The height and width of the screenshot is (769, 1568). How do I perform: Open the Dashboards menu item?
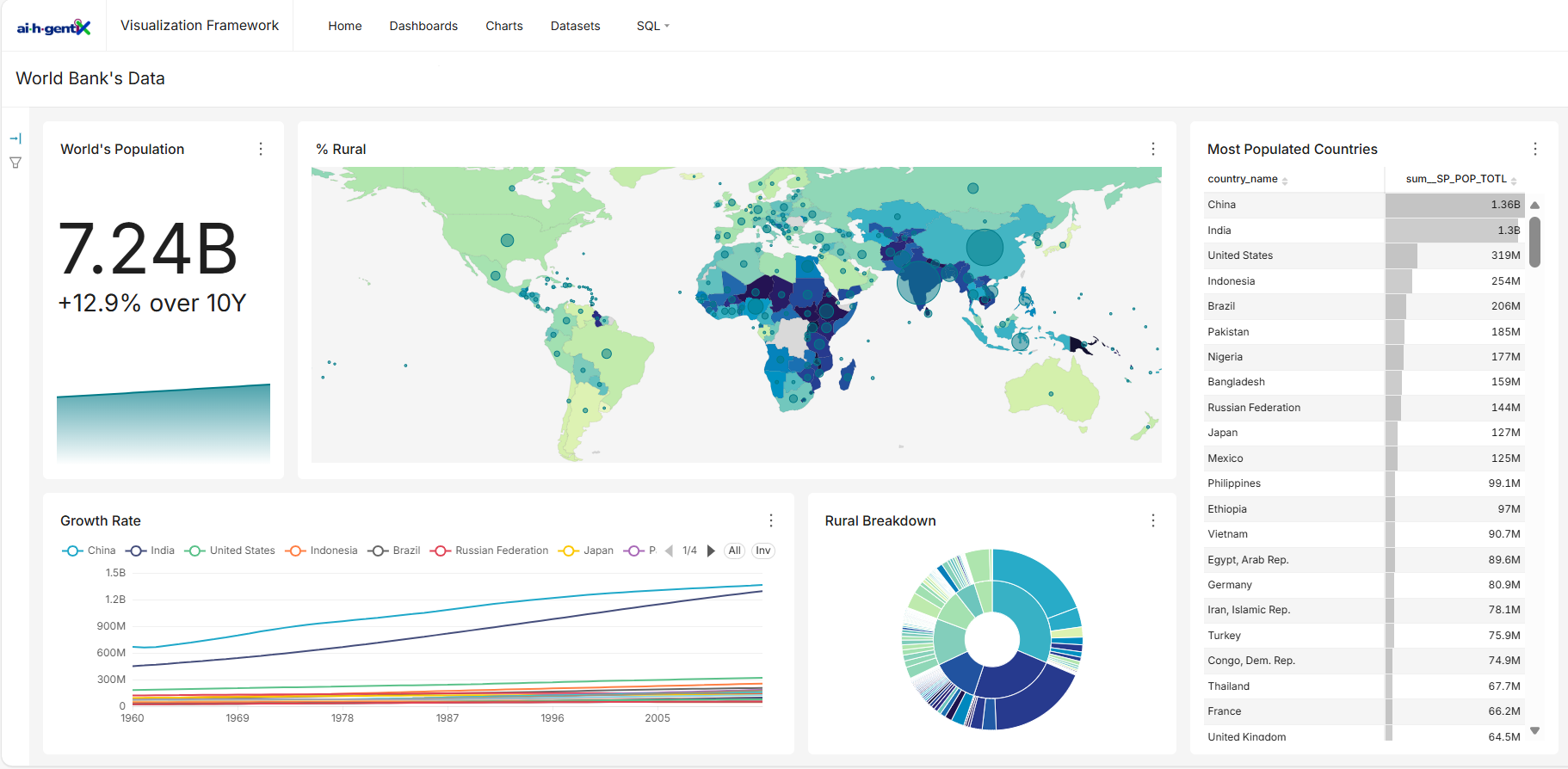423,26
